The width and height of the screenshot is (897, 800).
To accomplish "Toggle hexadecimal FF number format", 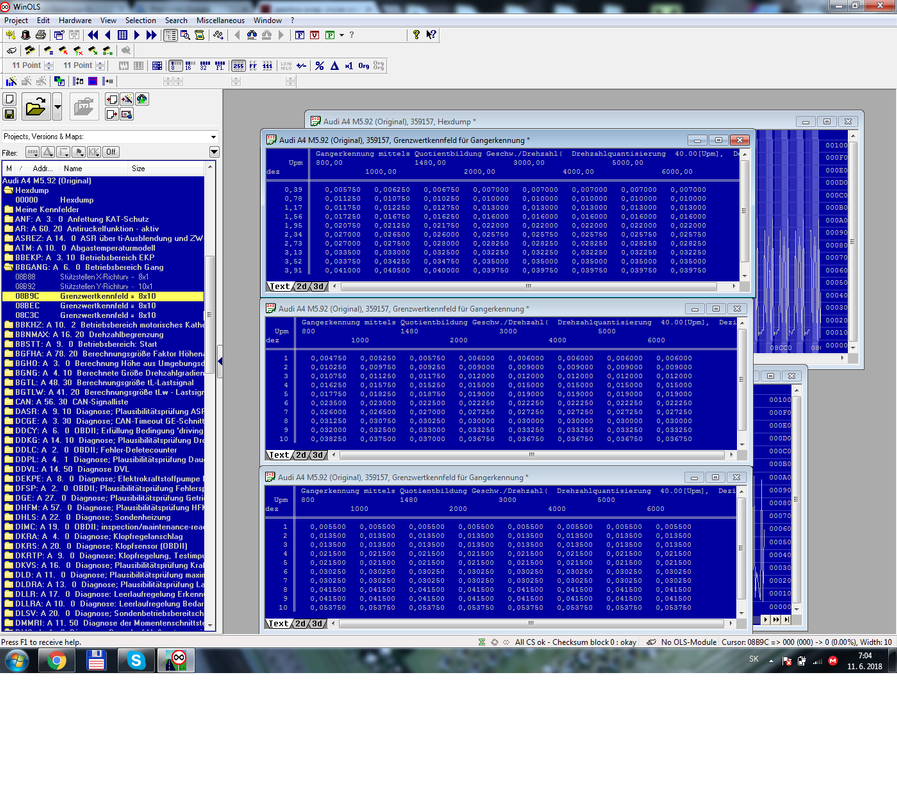I will 253,66.
